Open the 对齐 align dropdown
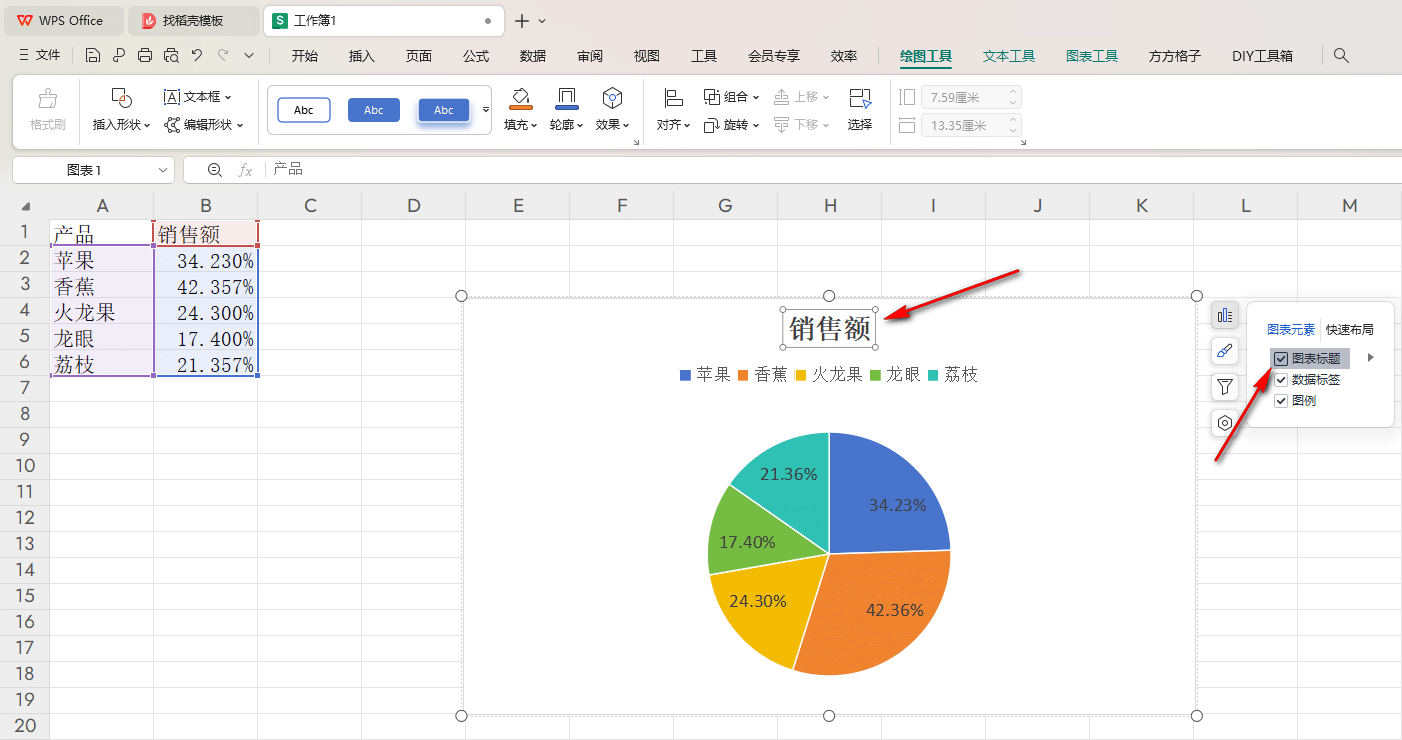 tap(673, 125)
